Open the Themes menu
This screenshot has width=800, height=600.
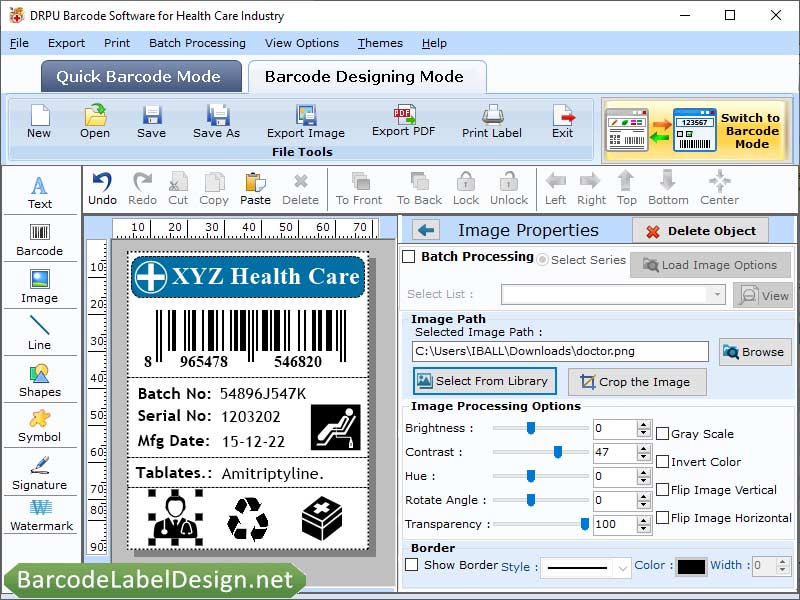point(380,43)
